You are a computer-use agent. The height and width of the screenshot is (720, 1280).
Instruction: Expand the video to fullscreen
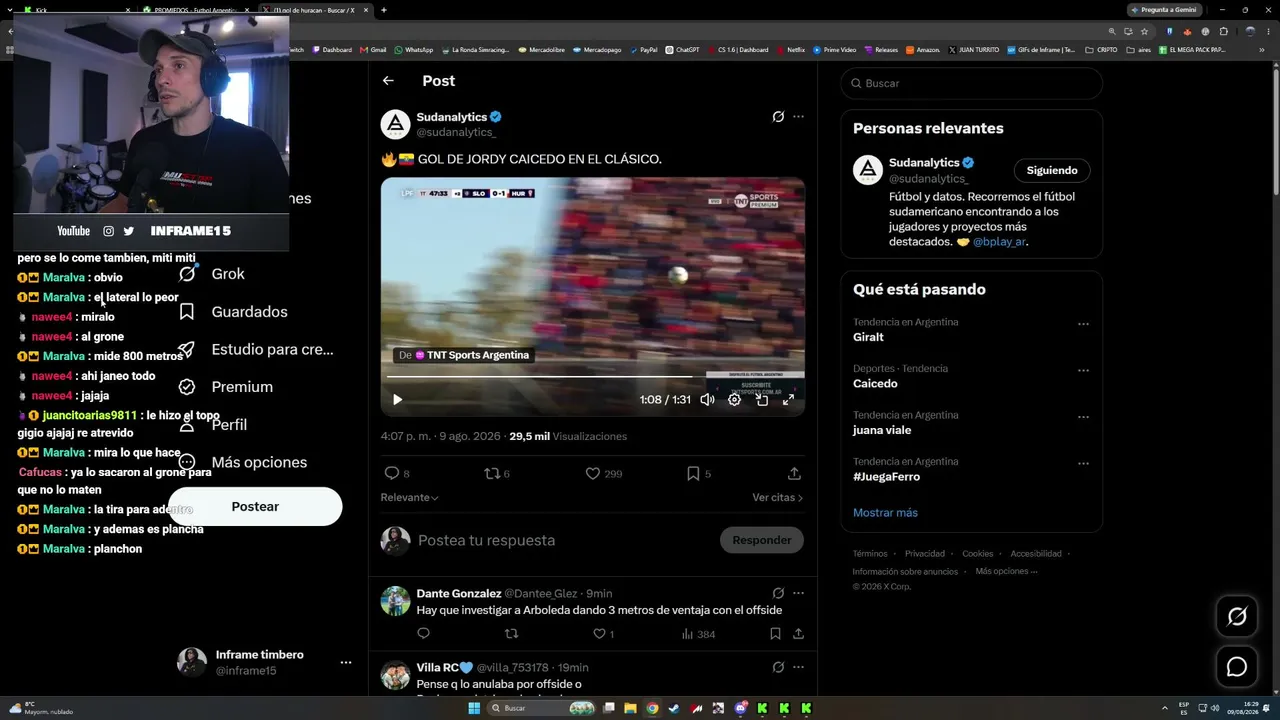point(788,400)
